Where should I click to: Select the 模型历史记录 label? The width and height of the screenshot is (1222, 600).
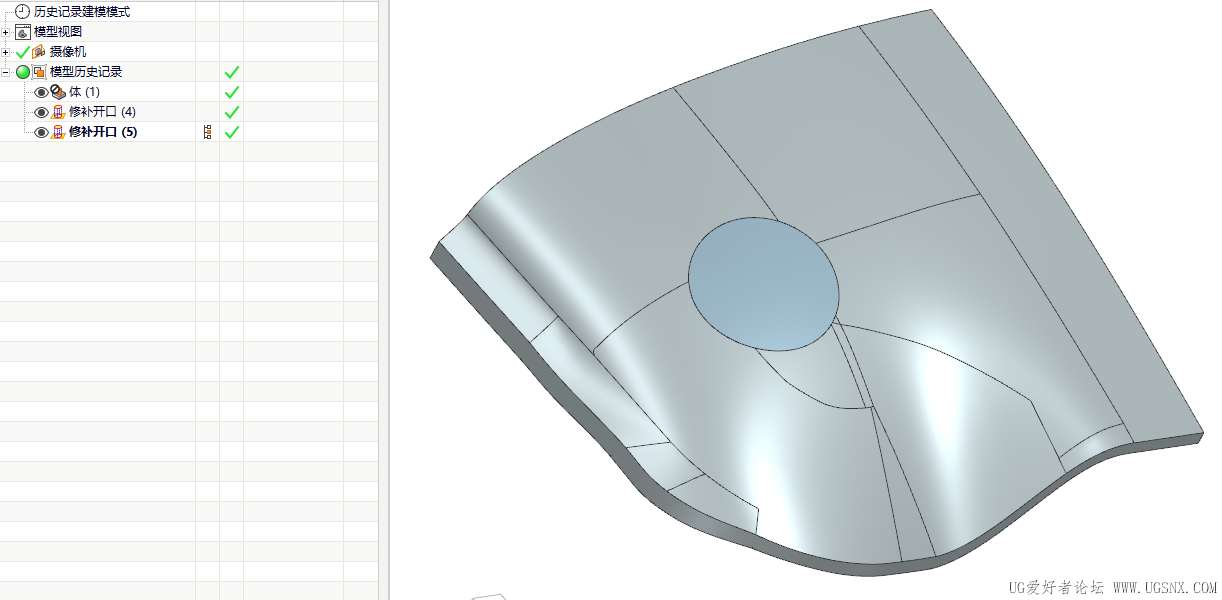point(86,72)
